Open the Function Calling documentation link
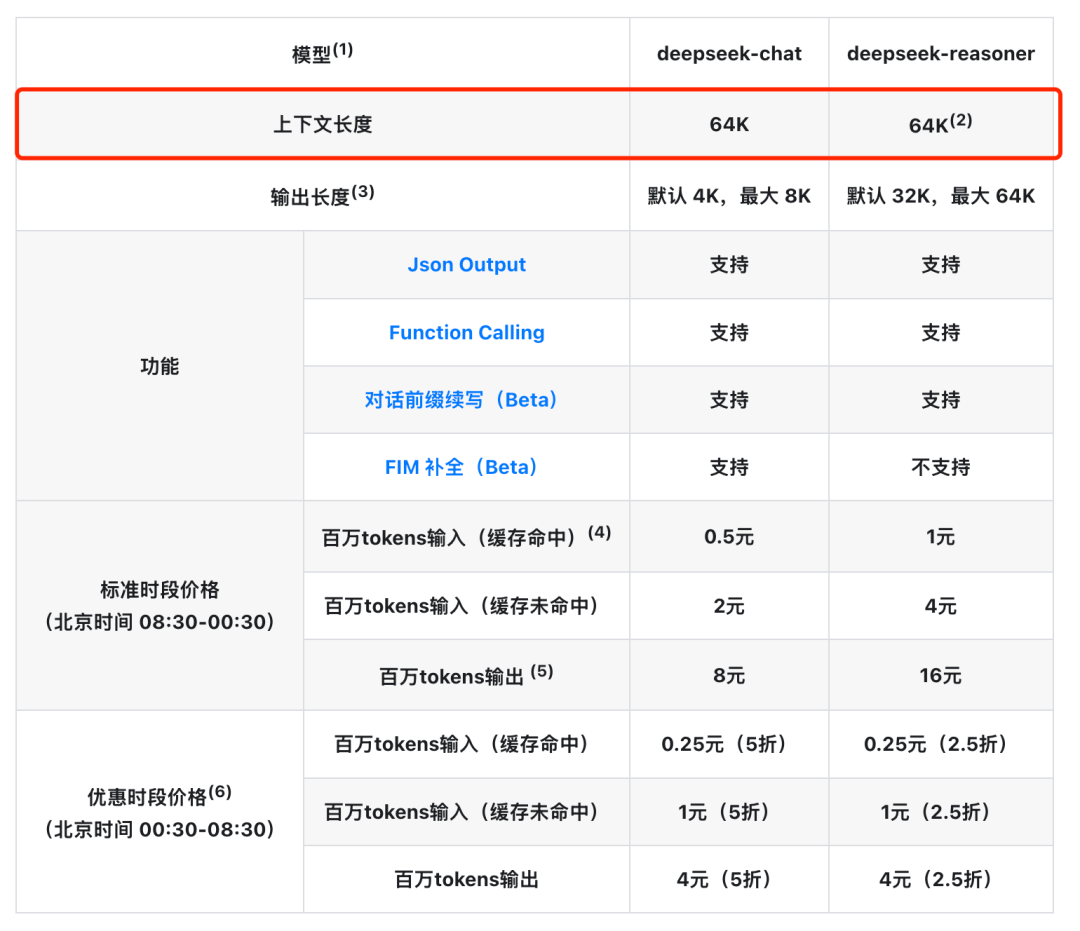1080x931 pixels. click(x=466, y=332)
